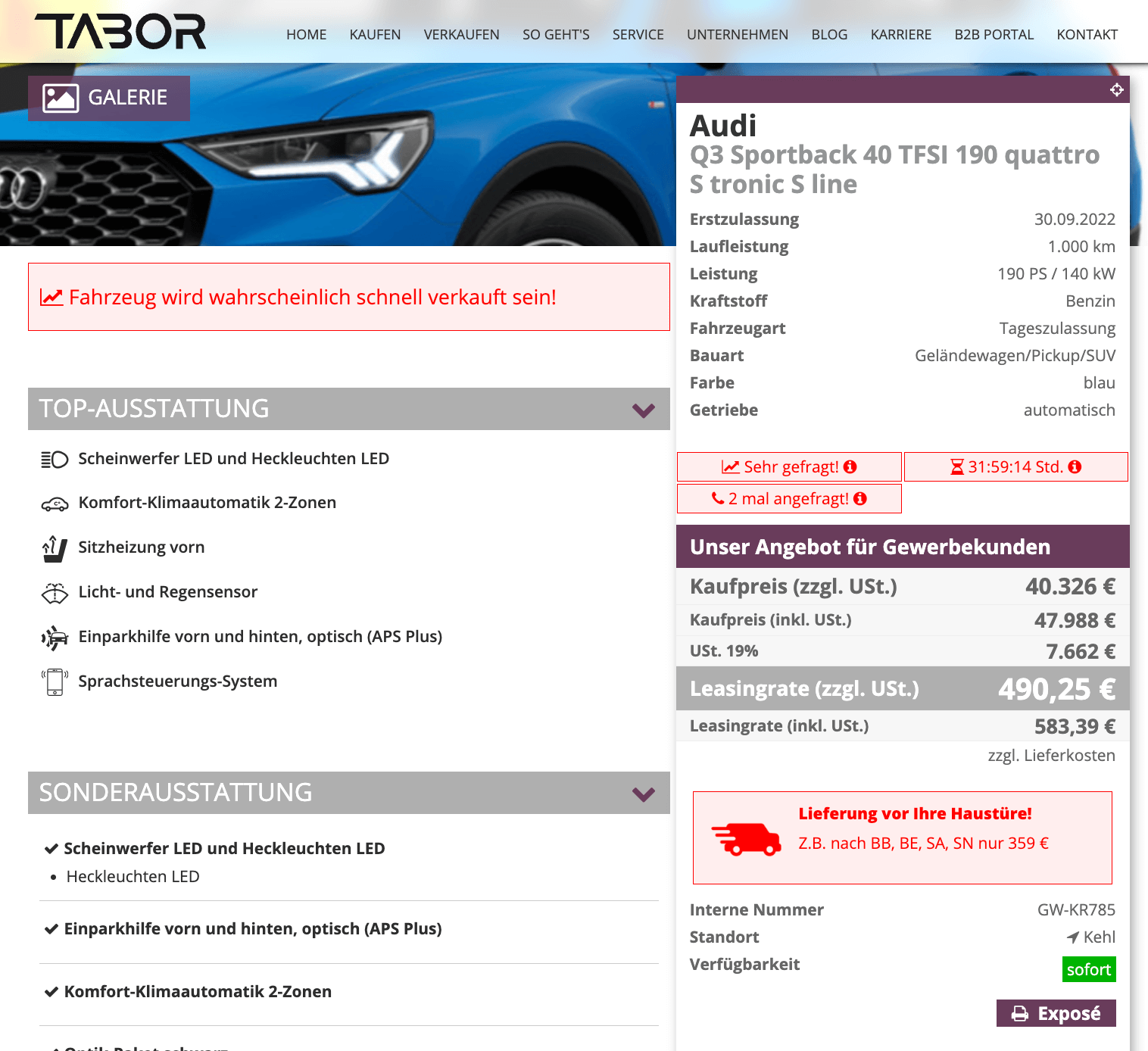
Task: Click 'Sitzheizung vorn' equipment text
Action: [x=142, y=547]
